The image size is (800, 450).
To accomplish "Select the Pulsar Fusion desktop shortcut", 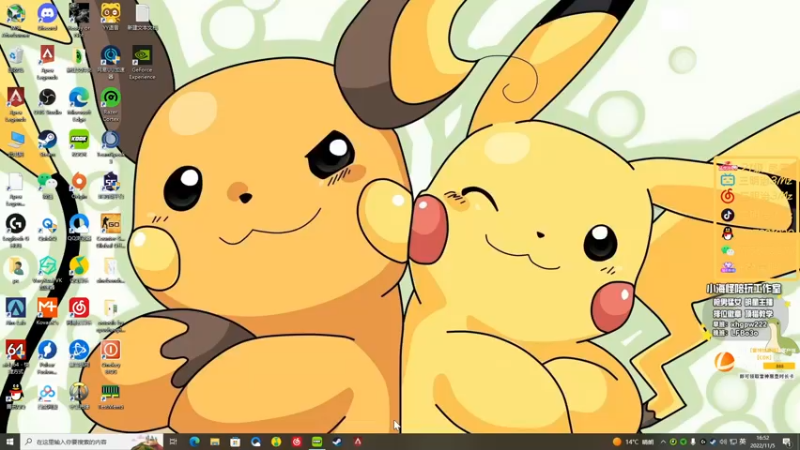I will pos(47,357).
